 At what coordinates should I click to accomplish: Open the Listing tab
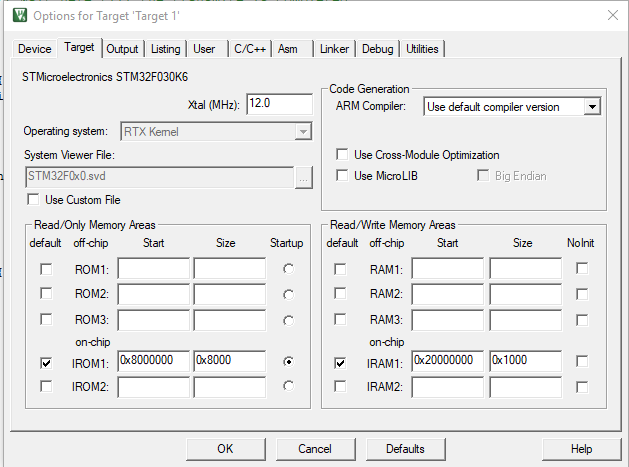(x=165, y=49)
